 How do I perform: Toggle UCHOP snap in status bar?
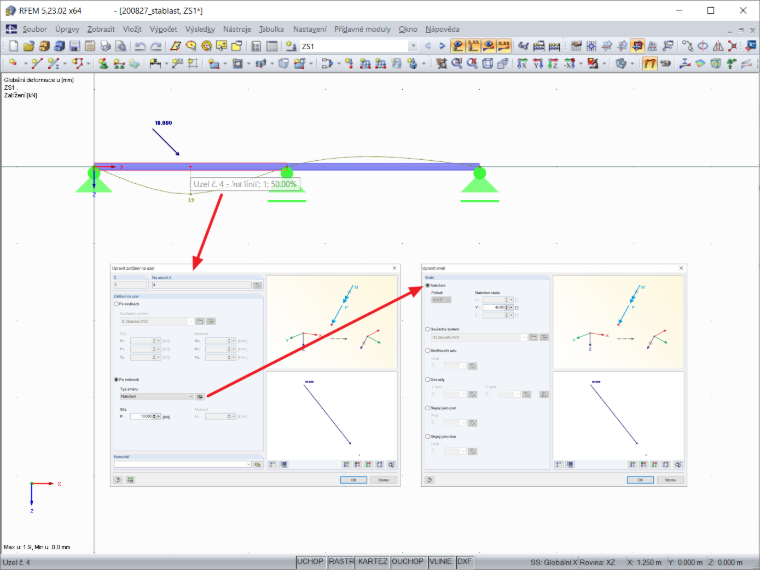tap(310, 561)
